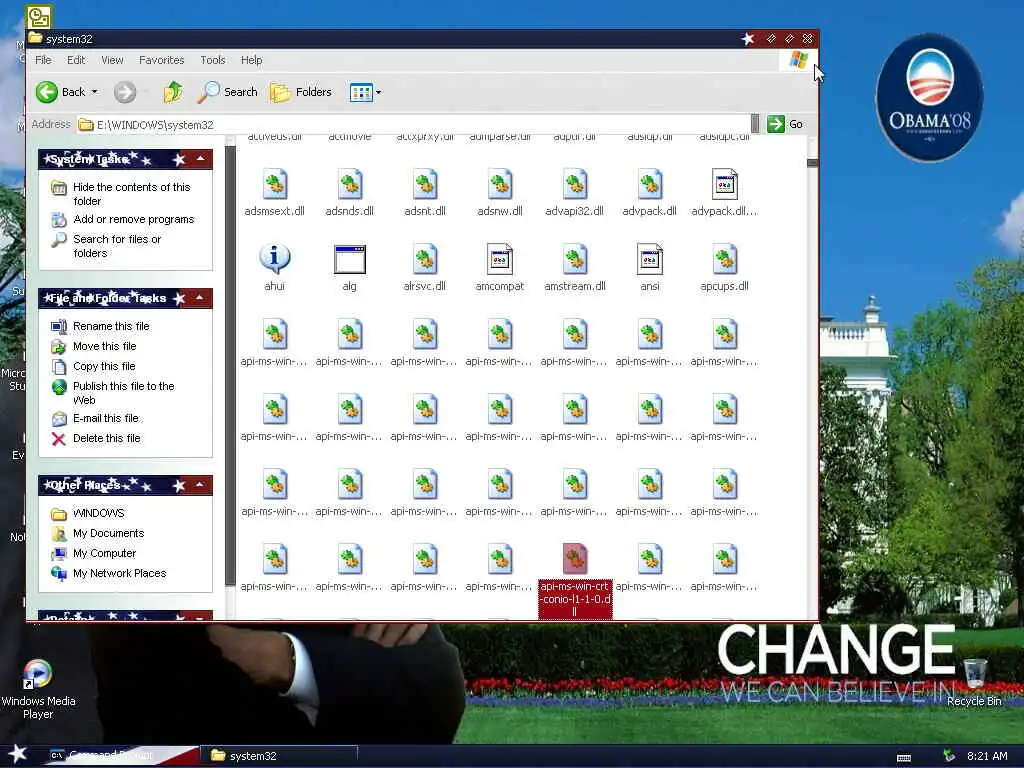Open the Favorites menu

pos(161,60)
